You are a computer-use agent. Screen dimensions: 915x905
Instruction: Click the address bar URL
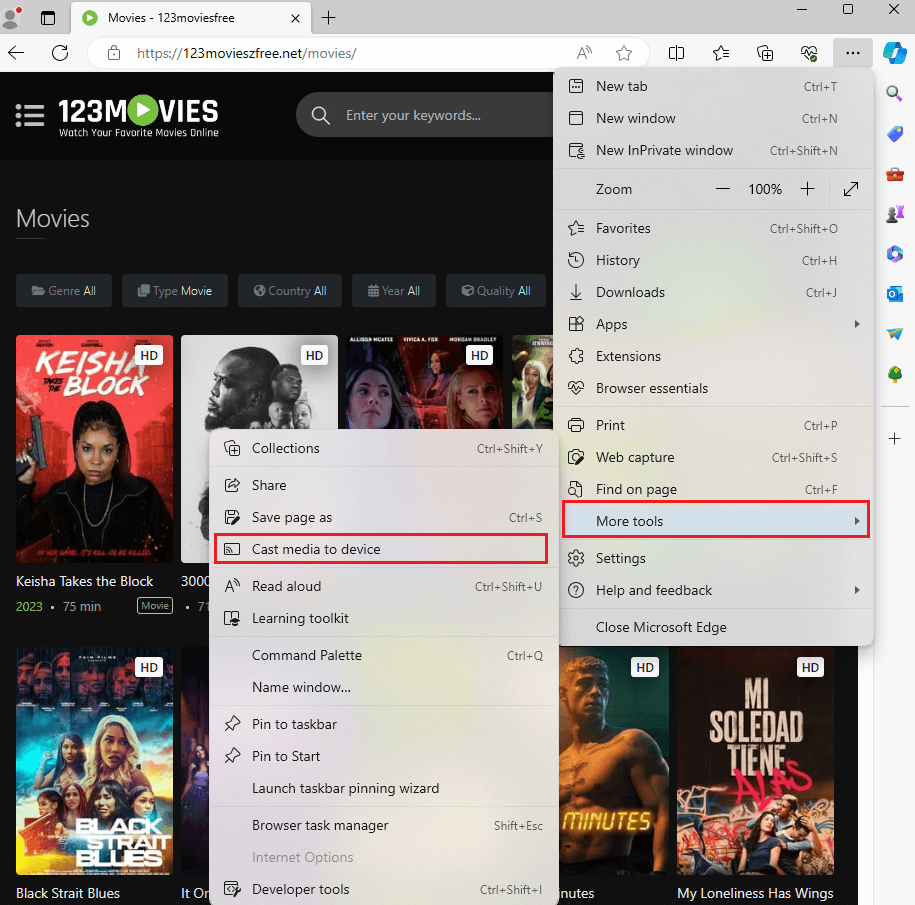(x=246, y=53)
